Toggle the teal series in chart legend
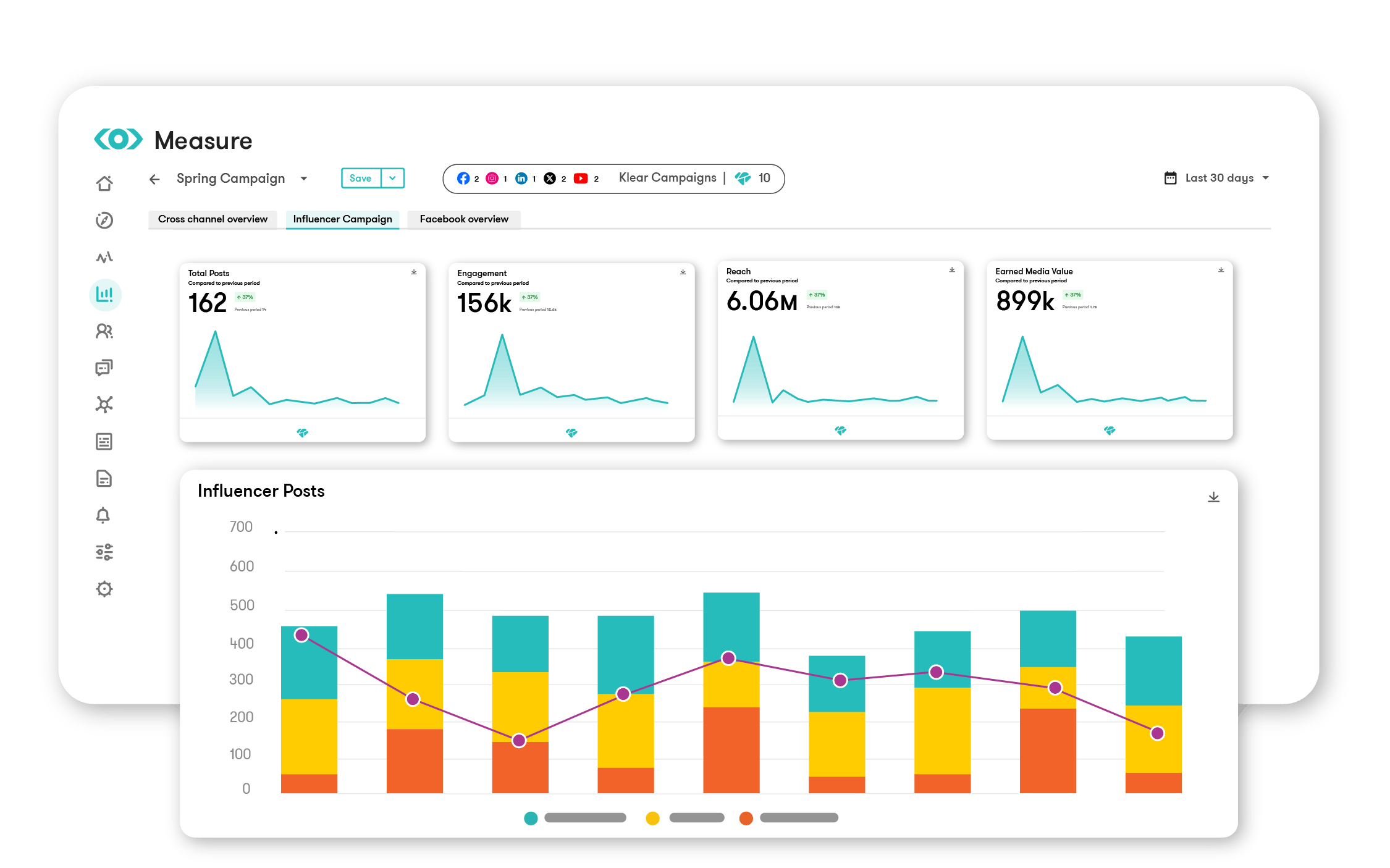The width and height of the screenshot is (1390, 868). pos(531,818)
